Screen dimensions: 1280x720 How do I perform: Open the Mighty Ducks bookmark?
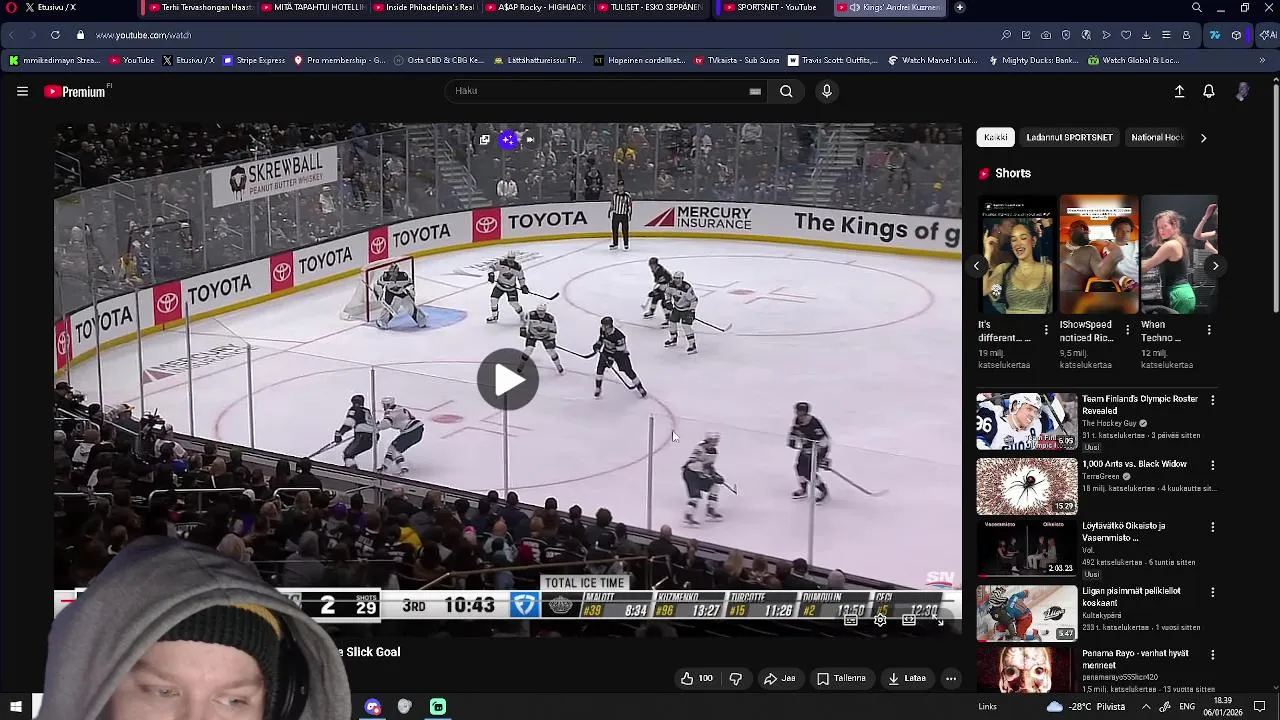click(1034, 60)
